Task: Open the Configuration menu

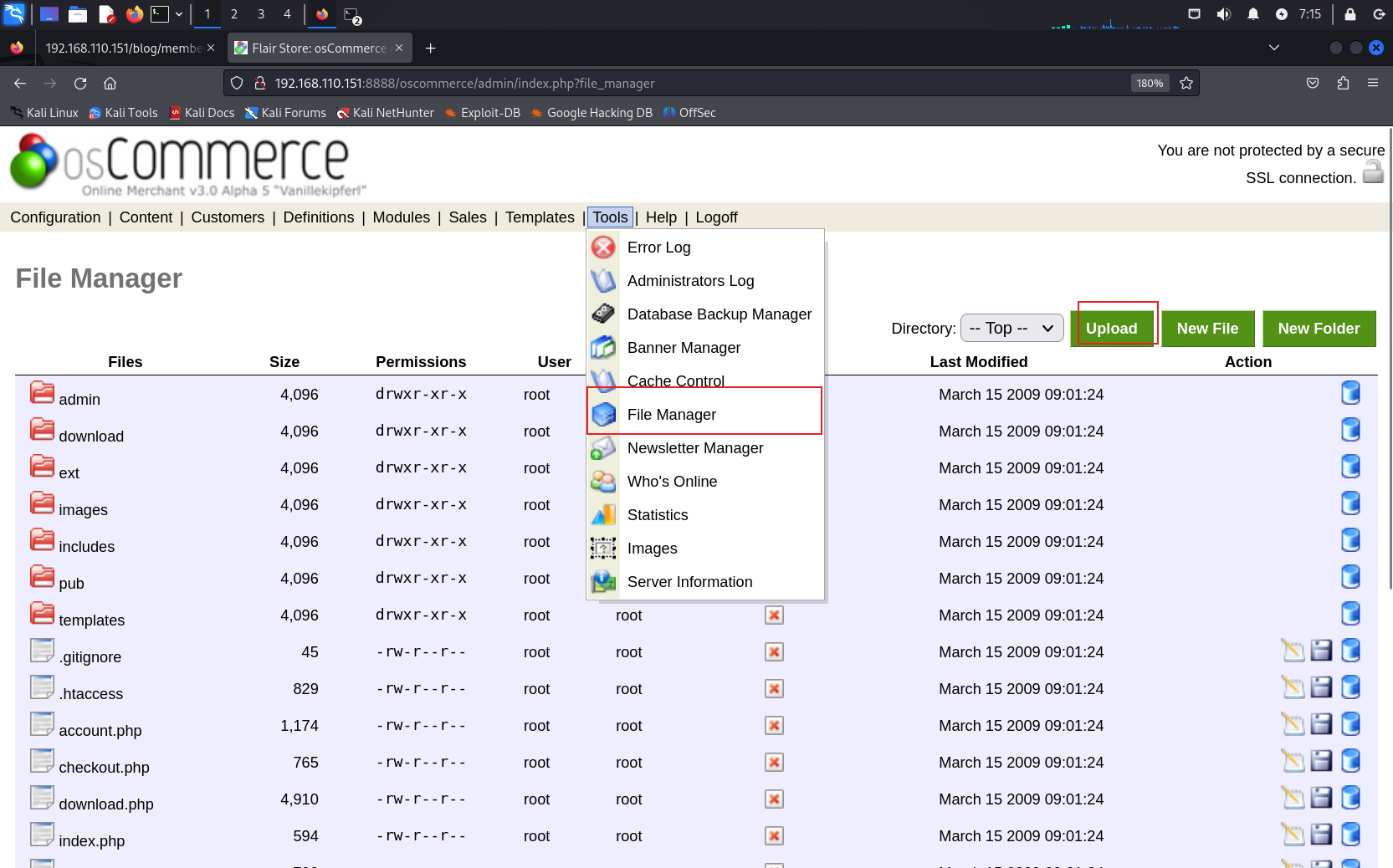Action: pyautogui.click(x=55, y=217)
